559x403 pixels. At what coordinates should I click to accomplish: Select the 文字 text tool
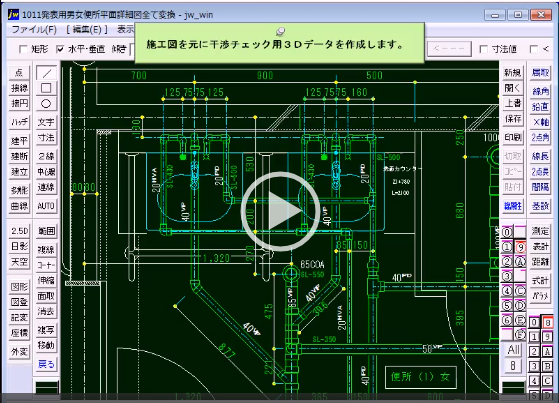click(x=46, y=122)
